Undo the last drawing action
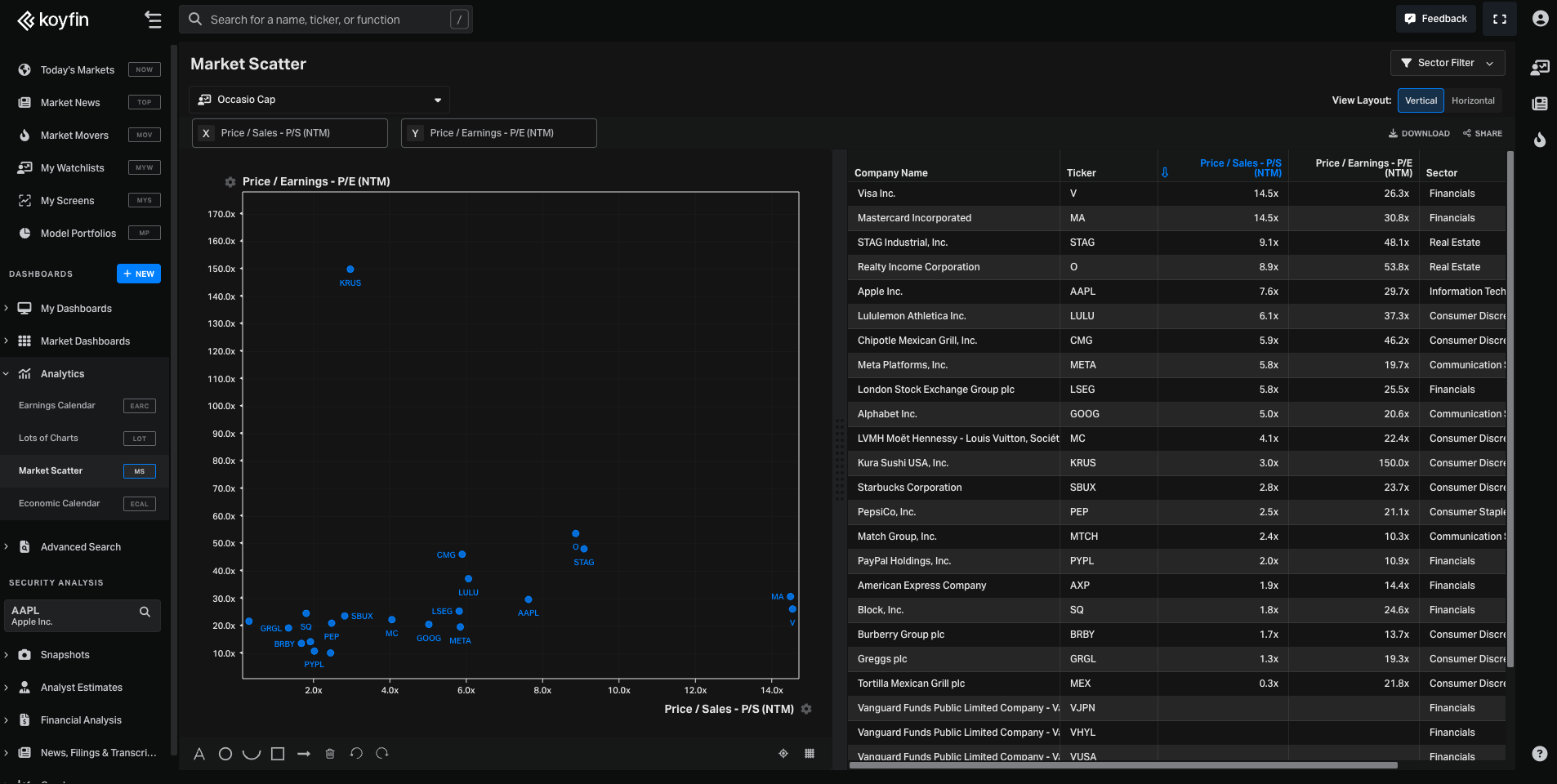The width and height of the screenshot is (1557, 784). coord(356,753)
